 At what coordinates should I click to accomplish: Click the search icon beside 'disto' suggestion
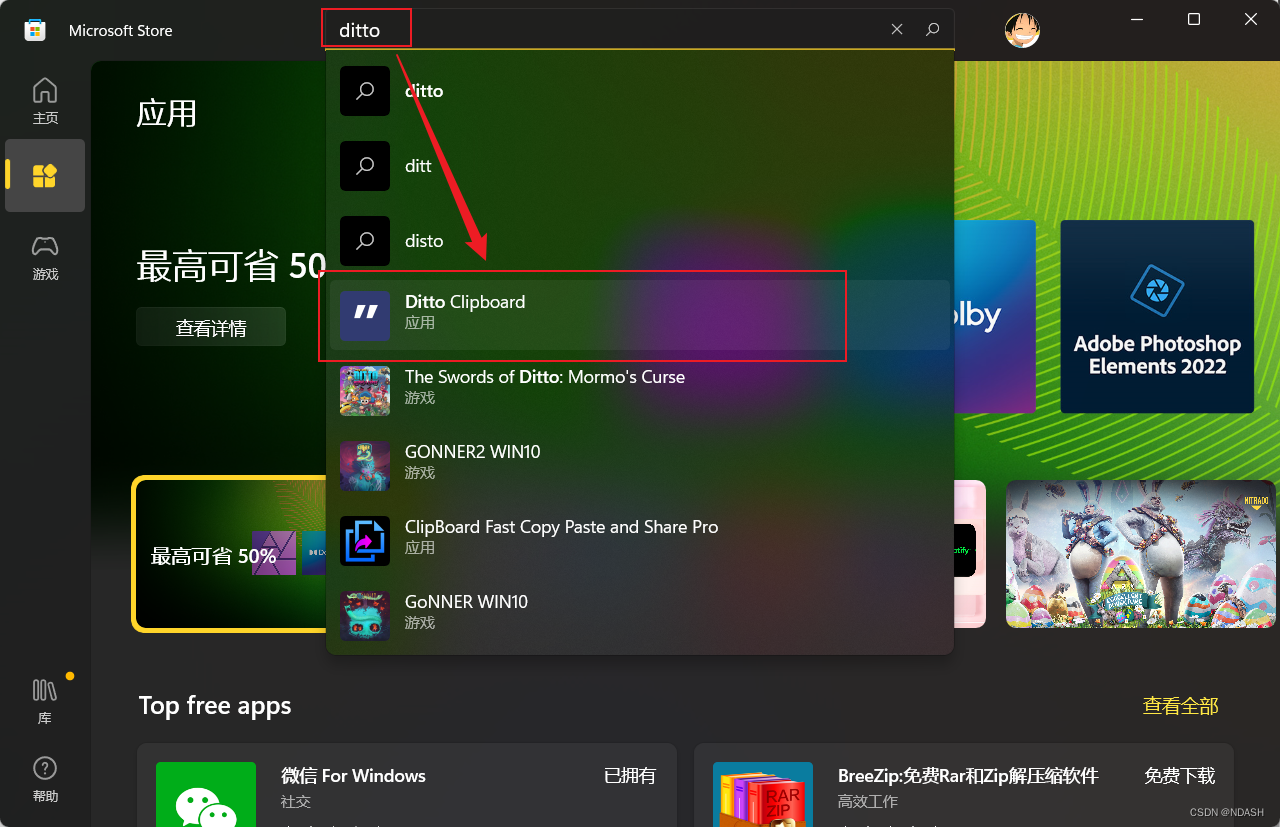tap(365, 241)
